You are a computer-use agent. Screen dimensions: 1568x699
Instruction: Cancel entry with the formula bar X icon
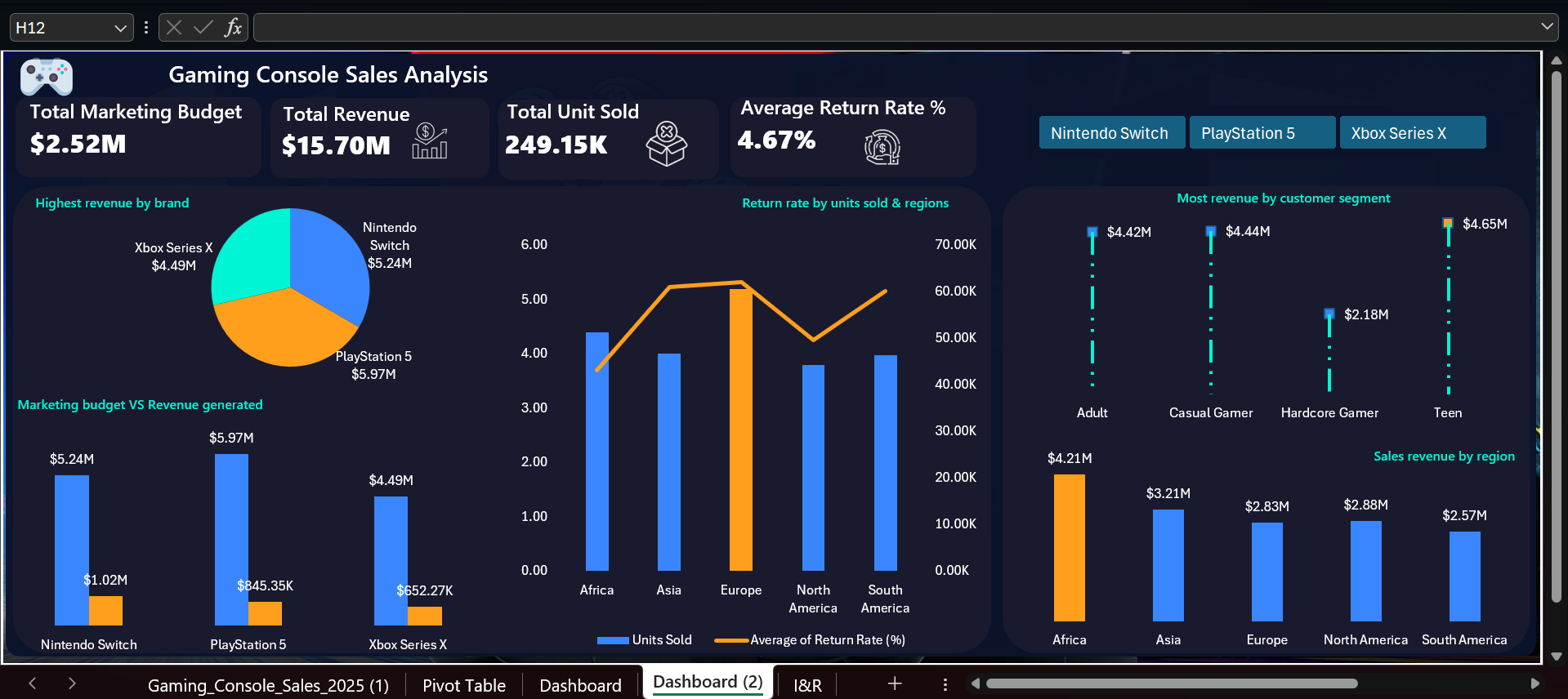pos(174,28)
